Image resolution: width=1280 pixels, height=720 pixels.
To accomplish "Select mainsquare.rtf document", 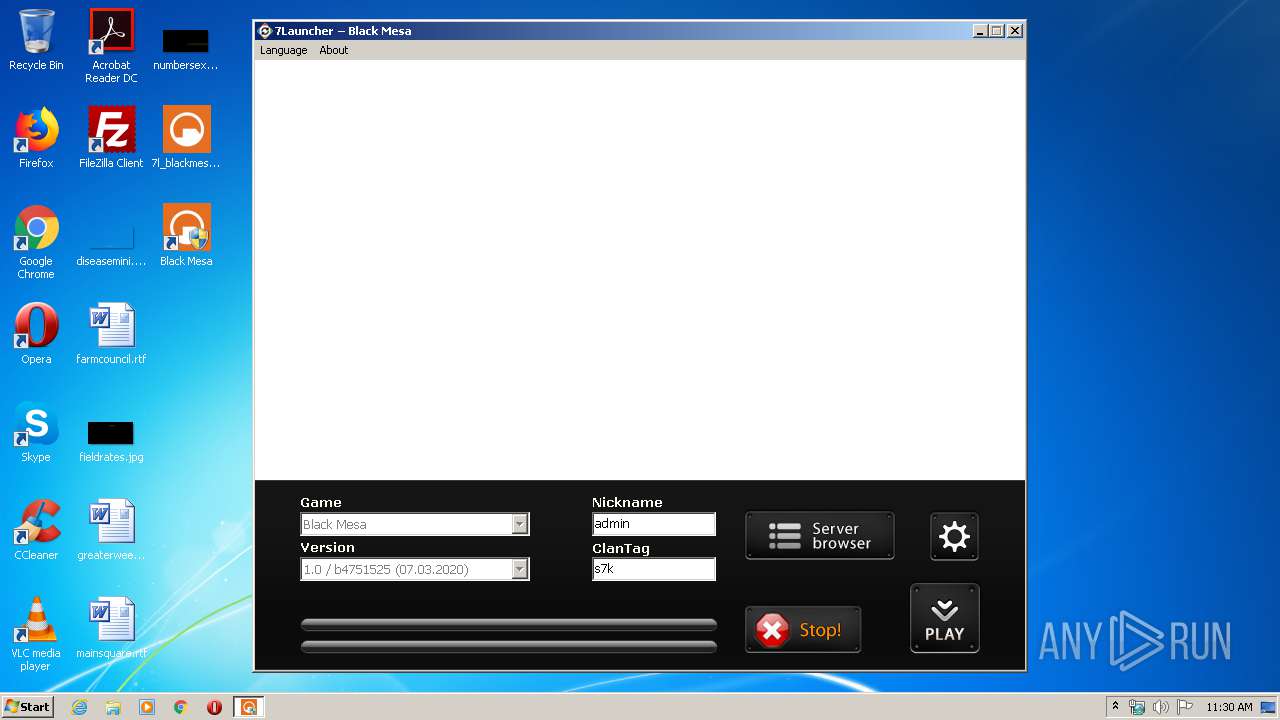I will coord(111,628).
